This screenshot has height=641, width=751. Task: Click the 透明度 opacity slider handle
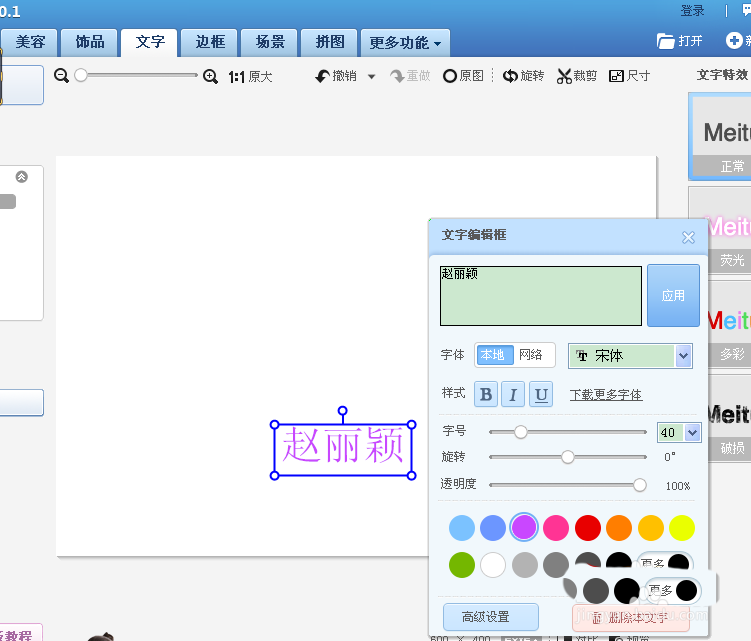click(x=639, y=485)
